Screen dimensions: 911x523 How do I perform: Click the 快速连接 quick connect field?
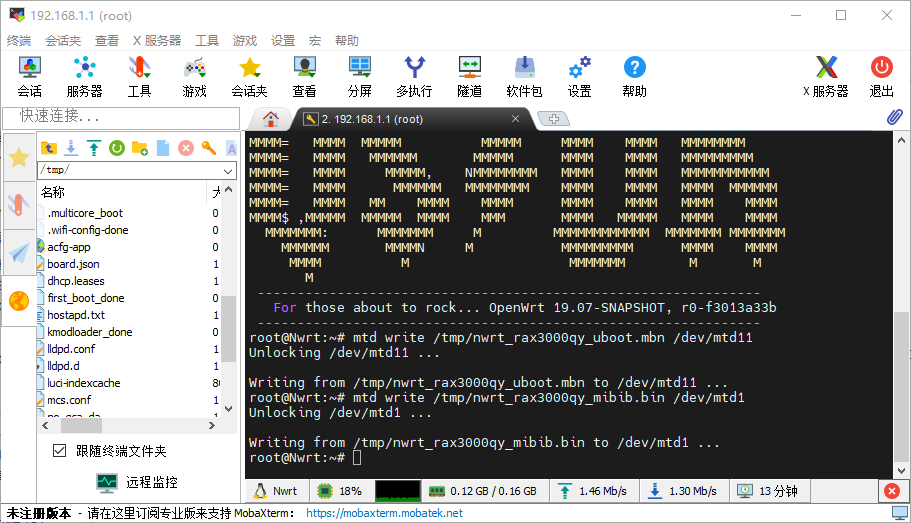[120, 117]
